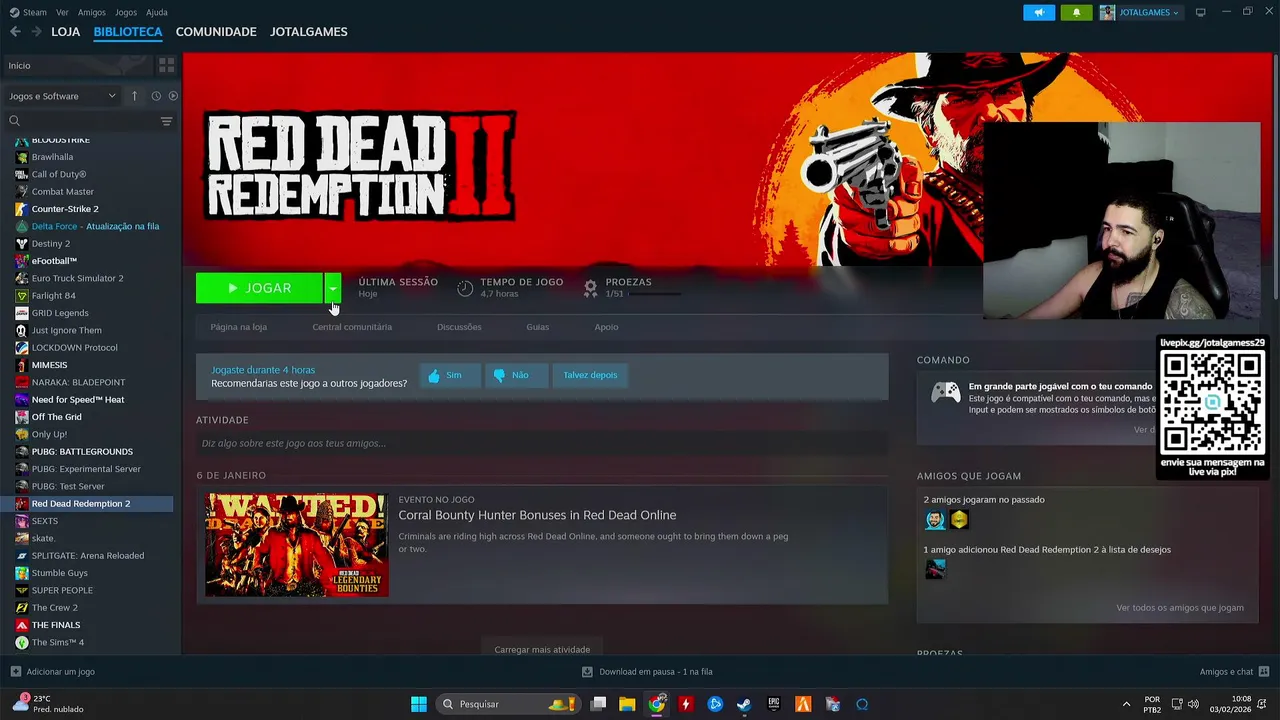Switch to the COMUNIDADE tab
Viewport: 1280px width, 720px height.
point(216,32)
